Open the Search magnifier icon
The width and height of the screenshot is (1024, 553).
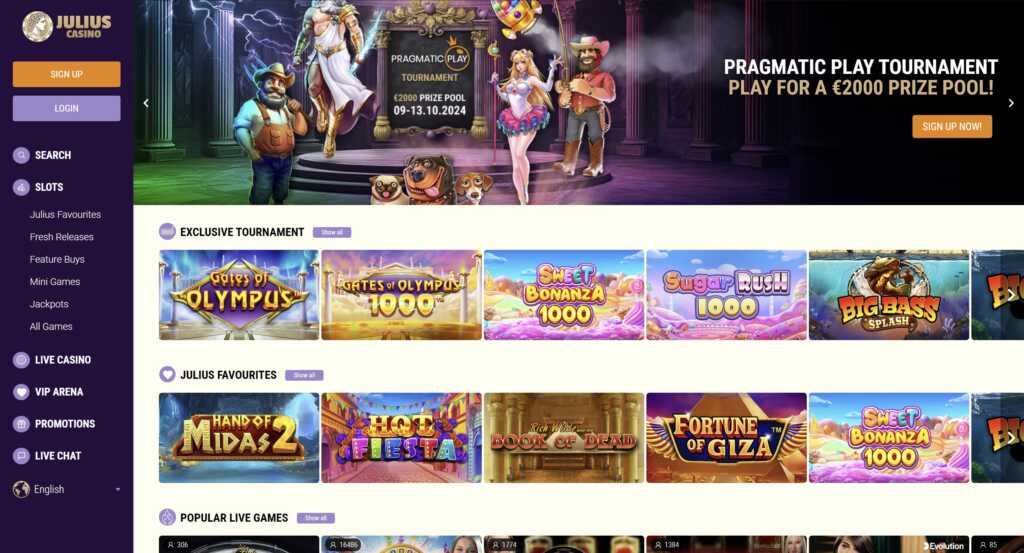(x=21, y=155)
